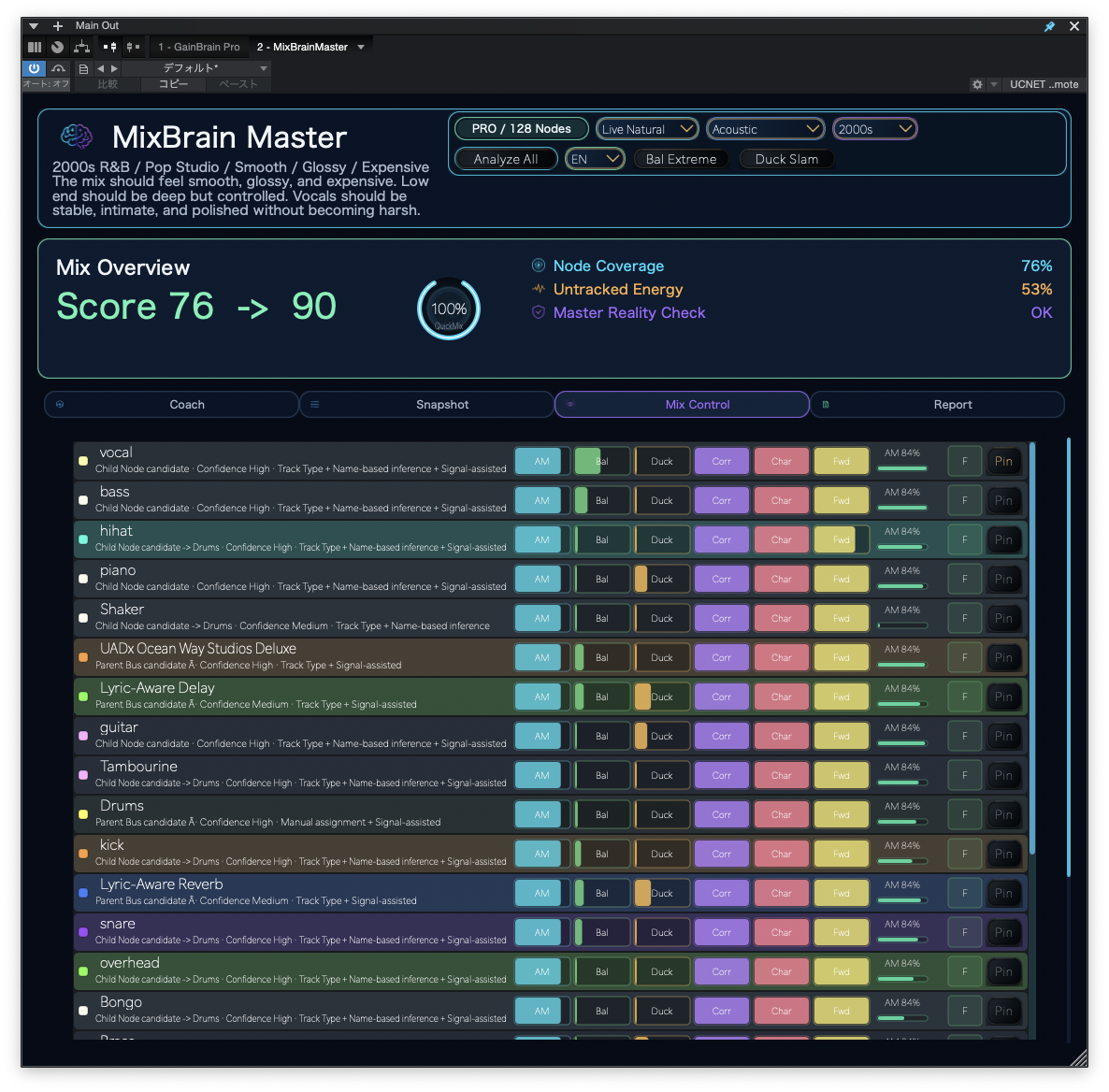Open the EN language dropdown
Screen dimensions: 1109x1092
[595, 159]
